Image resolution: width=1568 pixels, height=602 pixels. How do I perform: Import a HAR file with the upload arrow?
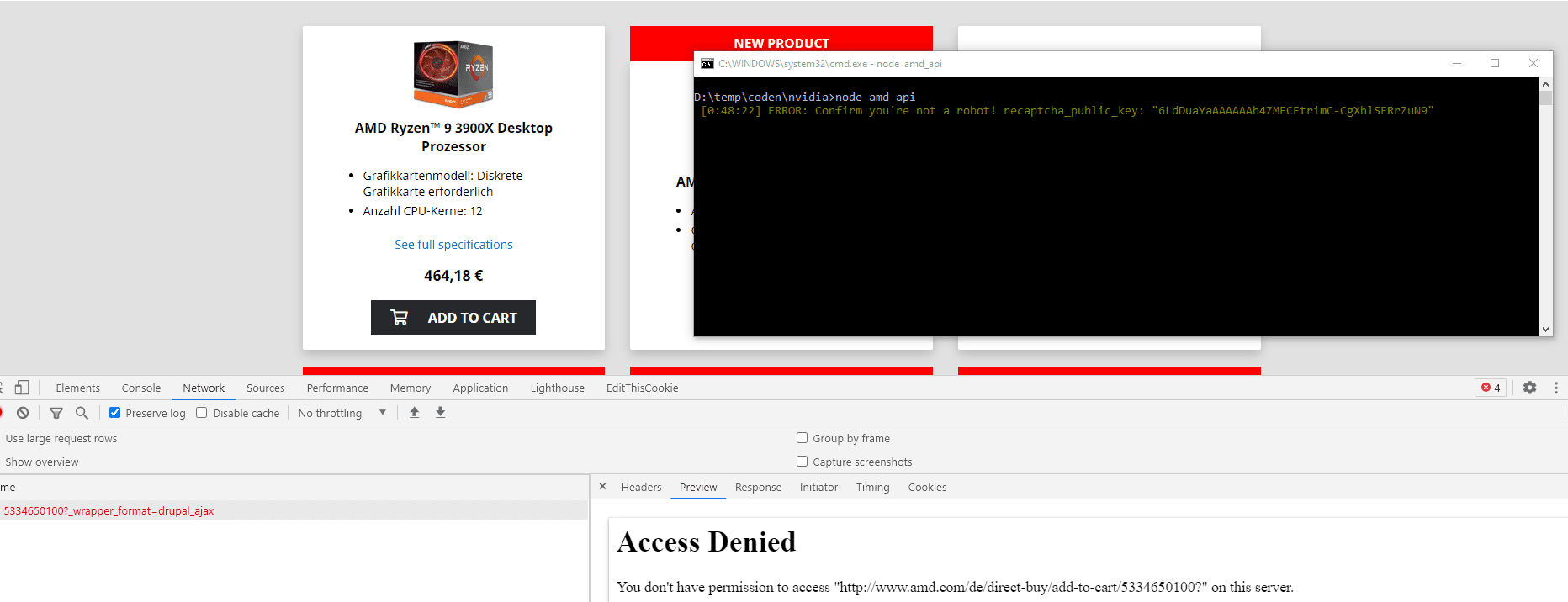tap(414, 412)
